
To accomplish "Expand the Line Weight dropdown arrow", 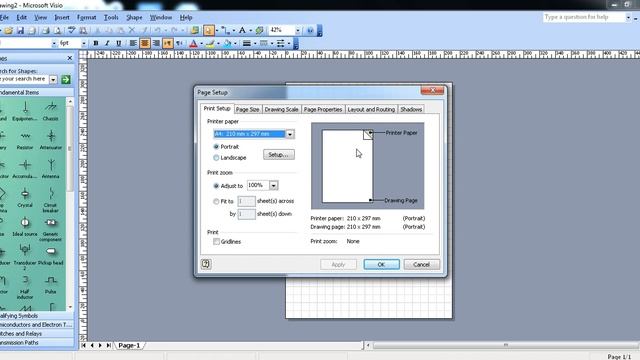I will pyautogui.click(x=255, y=44).
